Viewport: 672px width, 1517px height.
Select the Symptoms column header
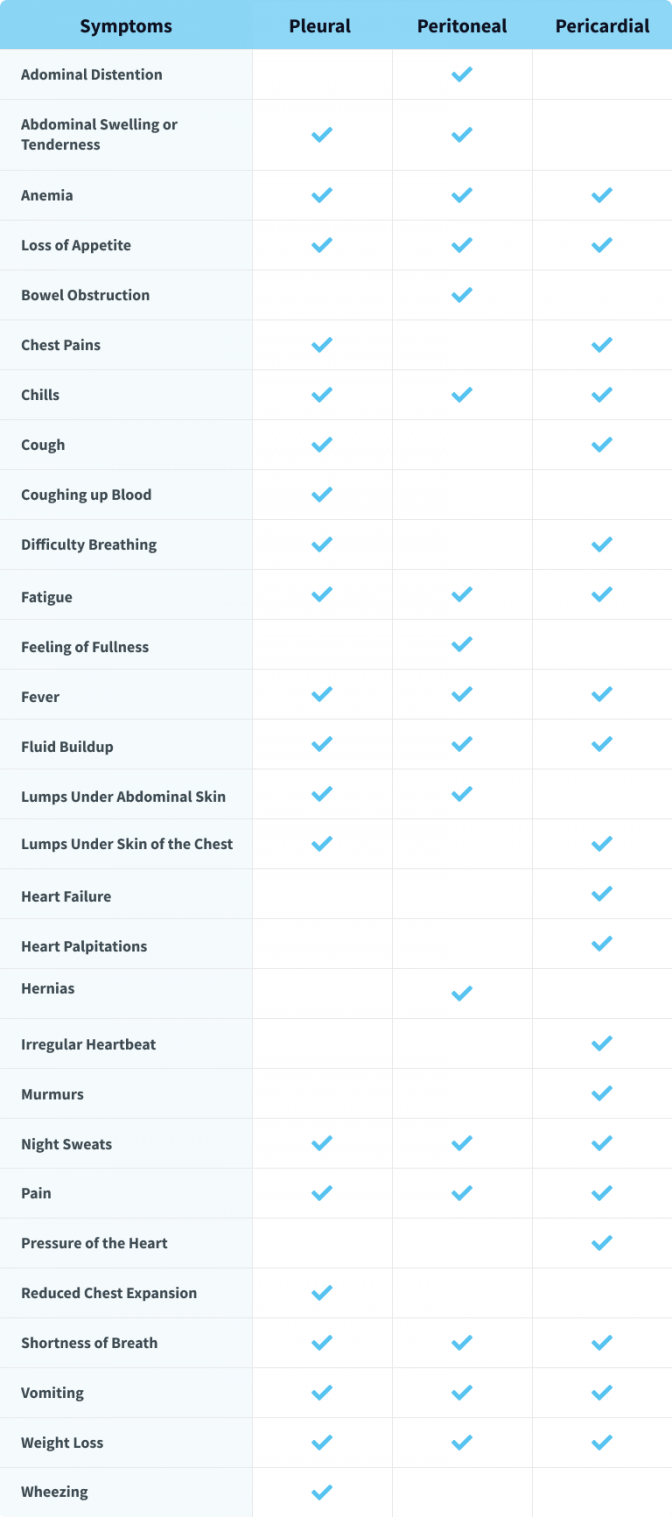point(126,26)
